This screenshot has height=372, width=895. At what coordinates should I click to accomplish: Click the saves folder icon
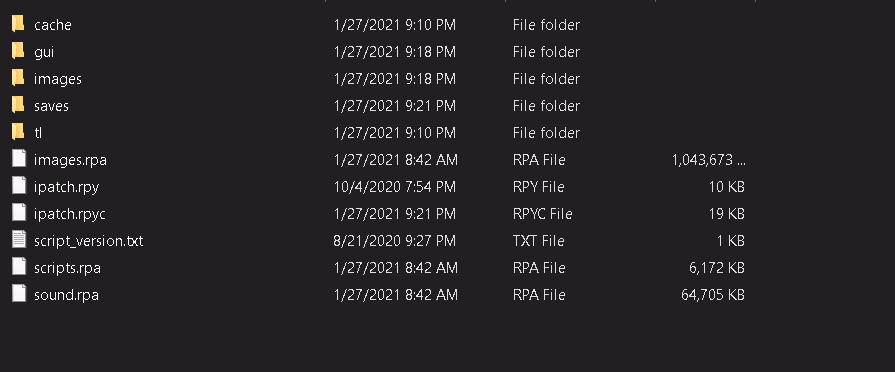[18, 105]
